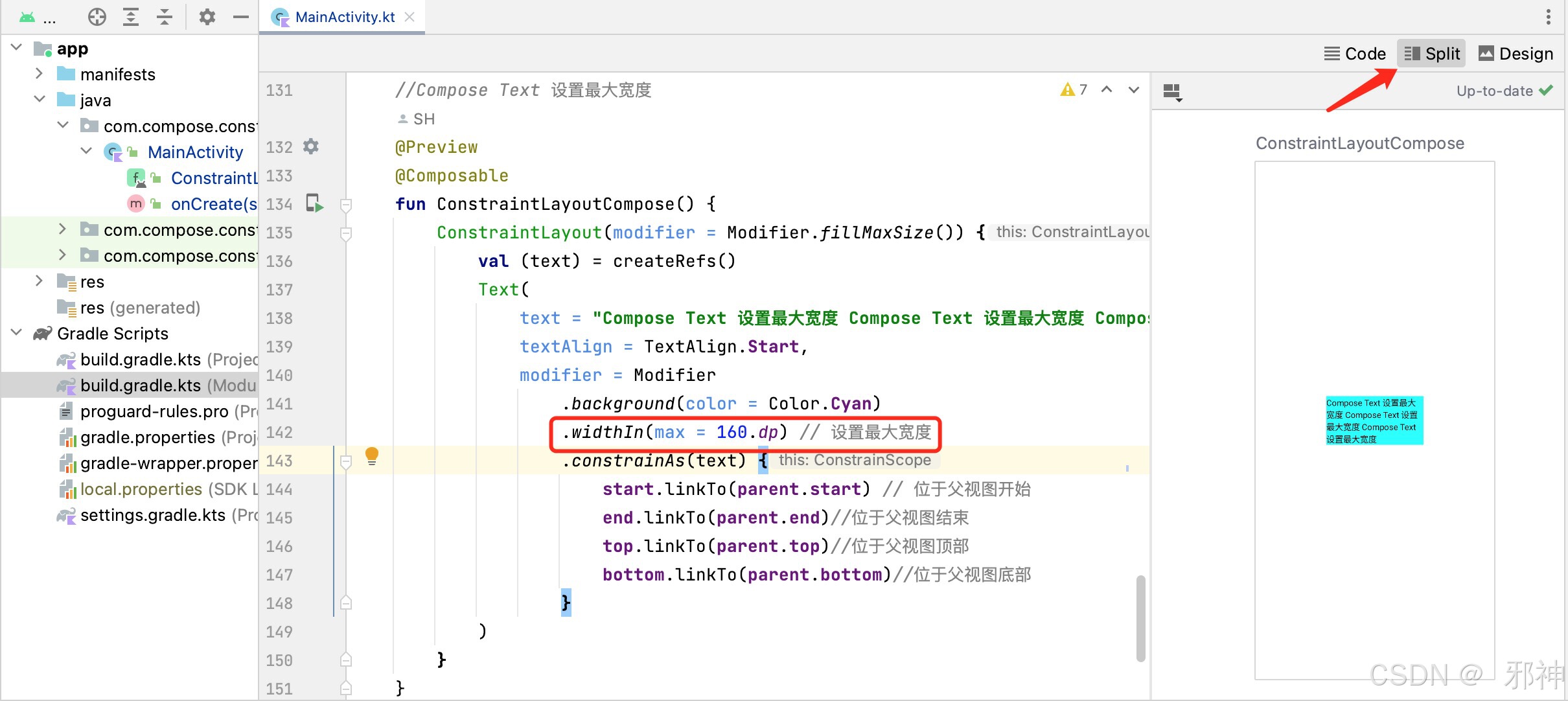Open local.properties file
Screen dimensions: 1568x701
pos(168,489)
